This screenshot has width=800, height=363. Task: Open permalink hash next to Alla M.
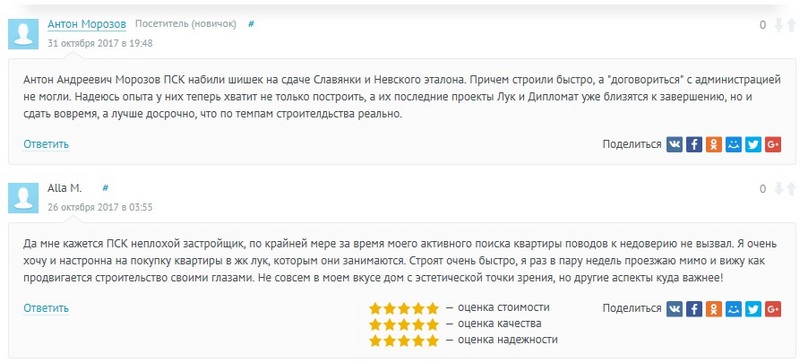[x=105, y=188]
